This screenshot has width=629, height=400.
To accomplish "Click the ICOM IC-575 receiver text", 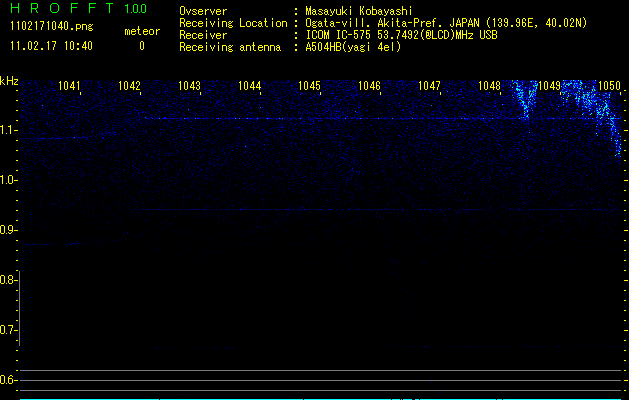I will pyautogui.click(x=401, y=35).
